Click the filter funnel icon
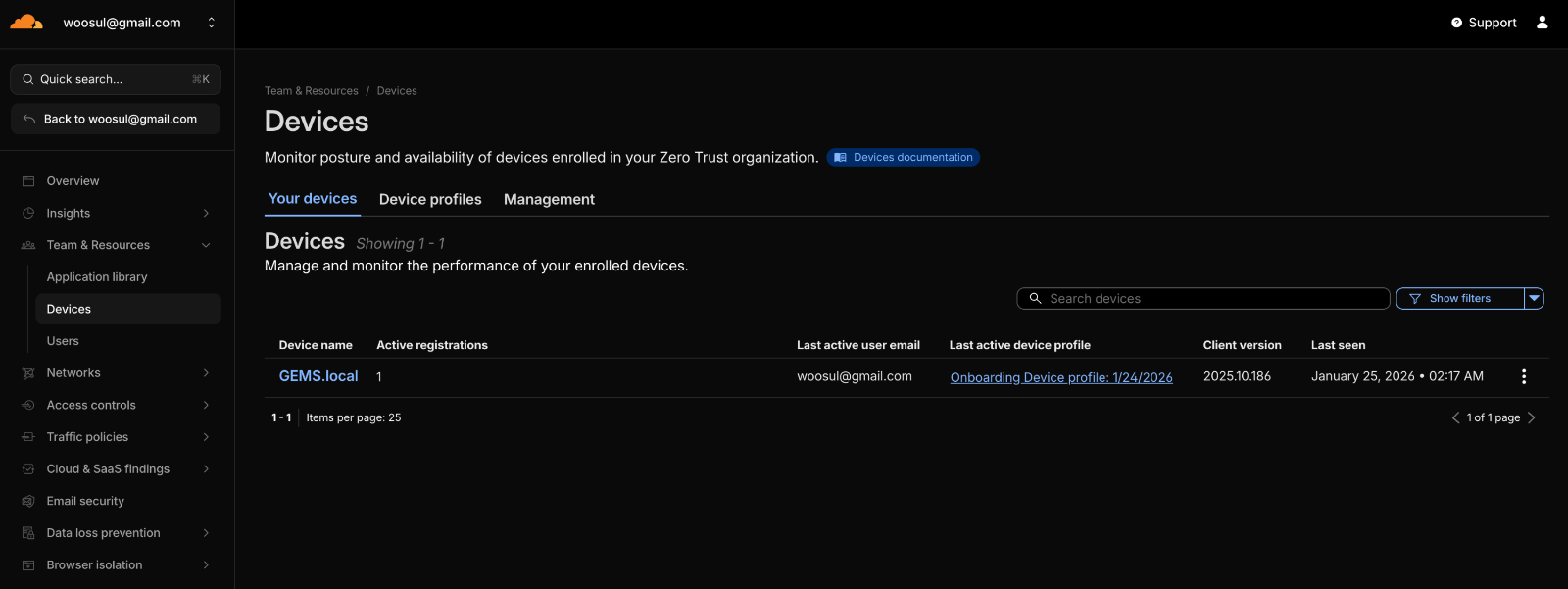Viewport: 1568px width, 589px height. (x=1415, y=299)
